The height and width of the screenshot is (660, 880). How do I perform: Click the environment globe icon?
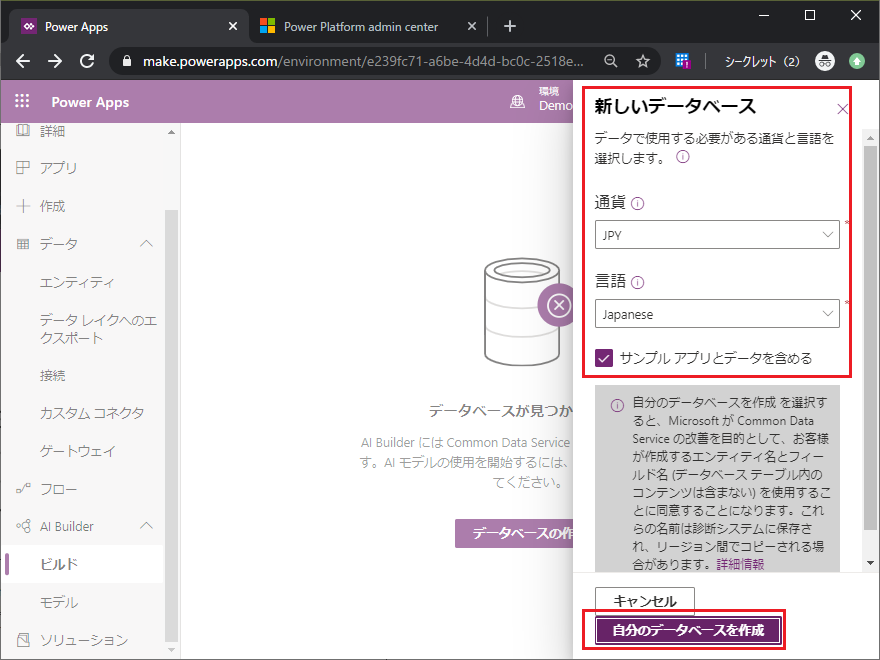pyautogui.click(x=517, y=102)
